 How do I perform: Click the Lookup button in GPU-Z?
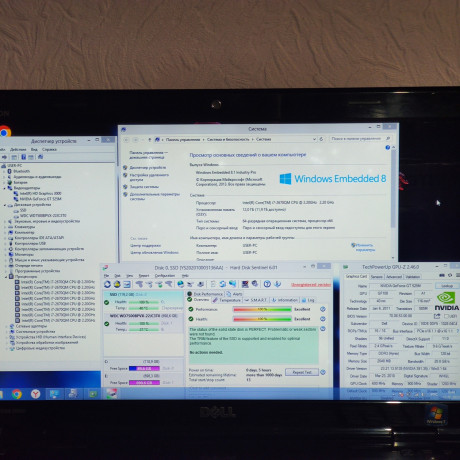point(447,286)
